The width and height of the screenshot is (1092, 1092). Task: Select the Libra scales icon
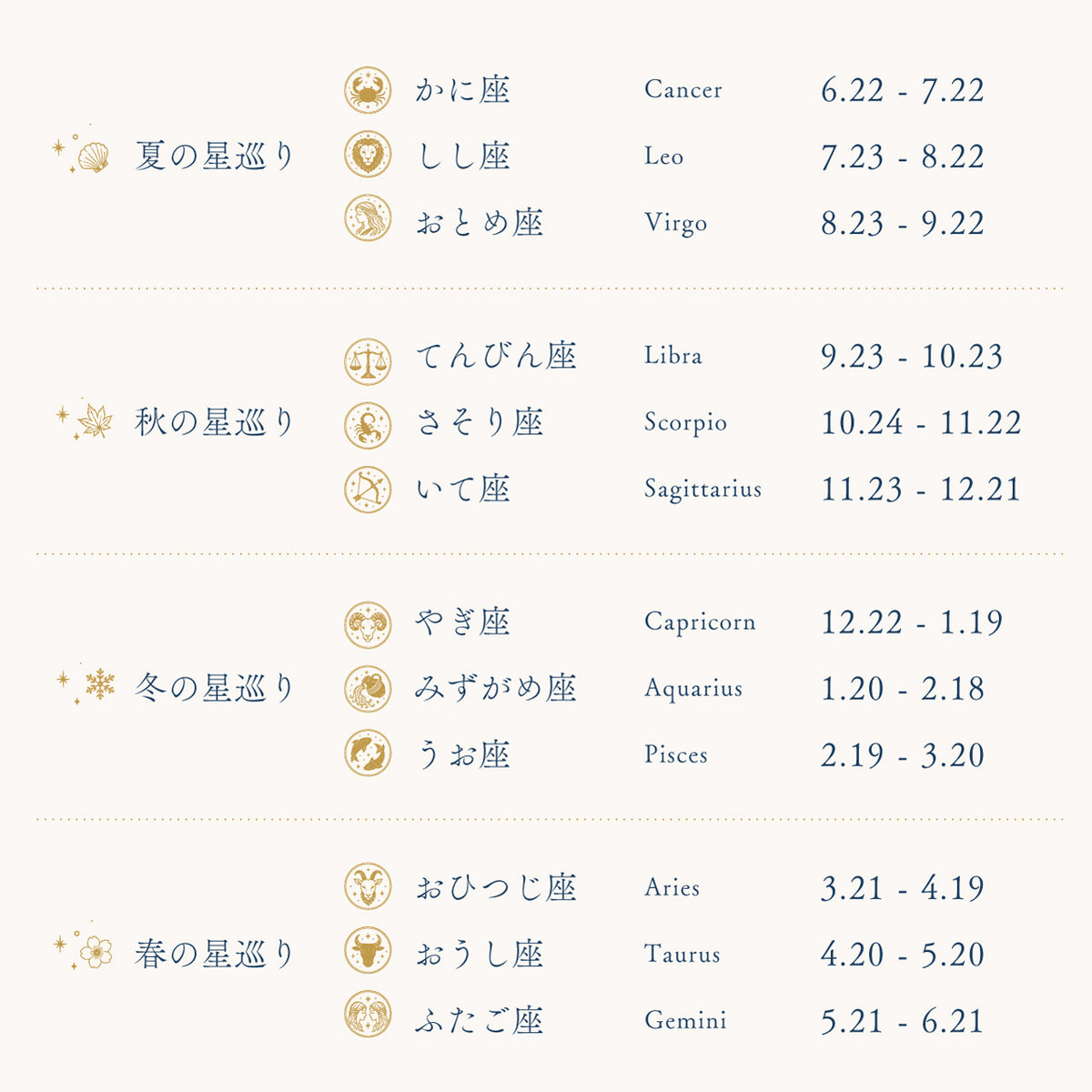pyautogui.click(x=368, y=361)
